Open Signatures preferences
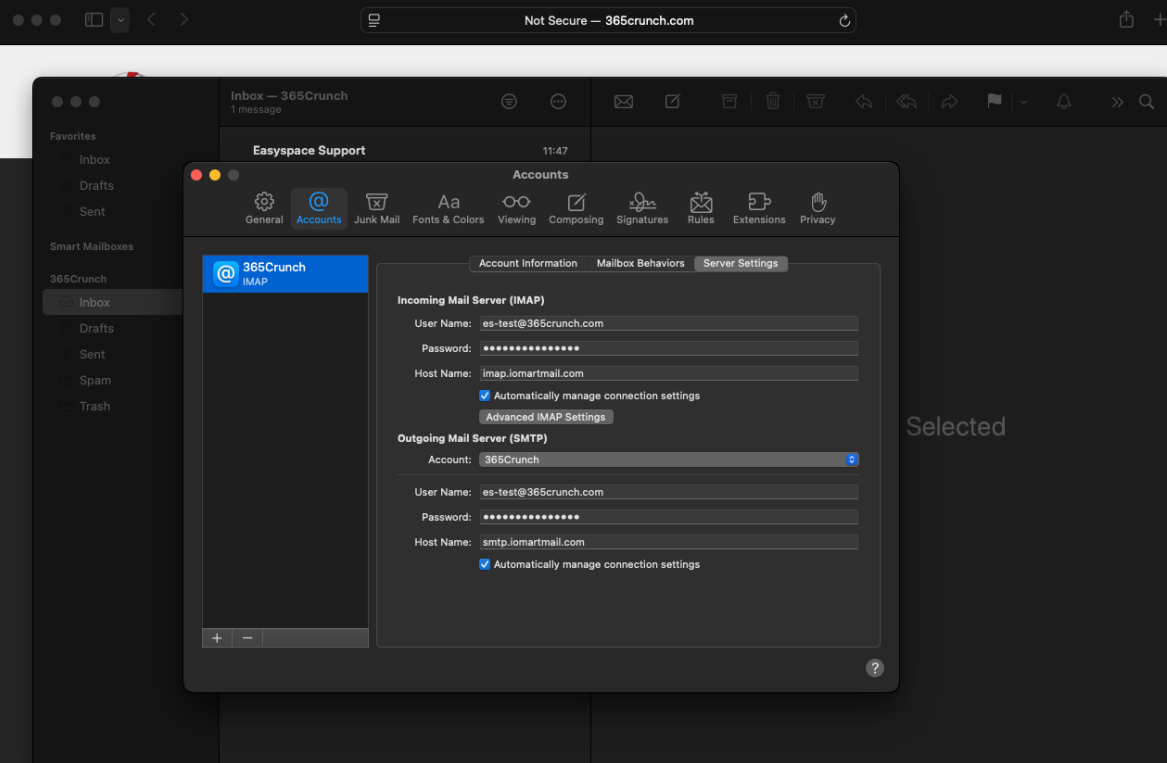This screenshot has height=763, width=1167. (642, 208)
